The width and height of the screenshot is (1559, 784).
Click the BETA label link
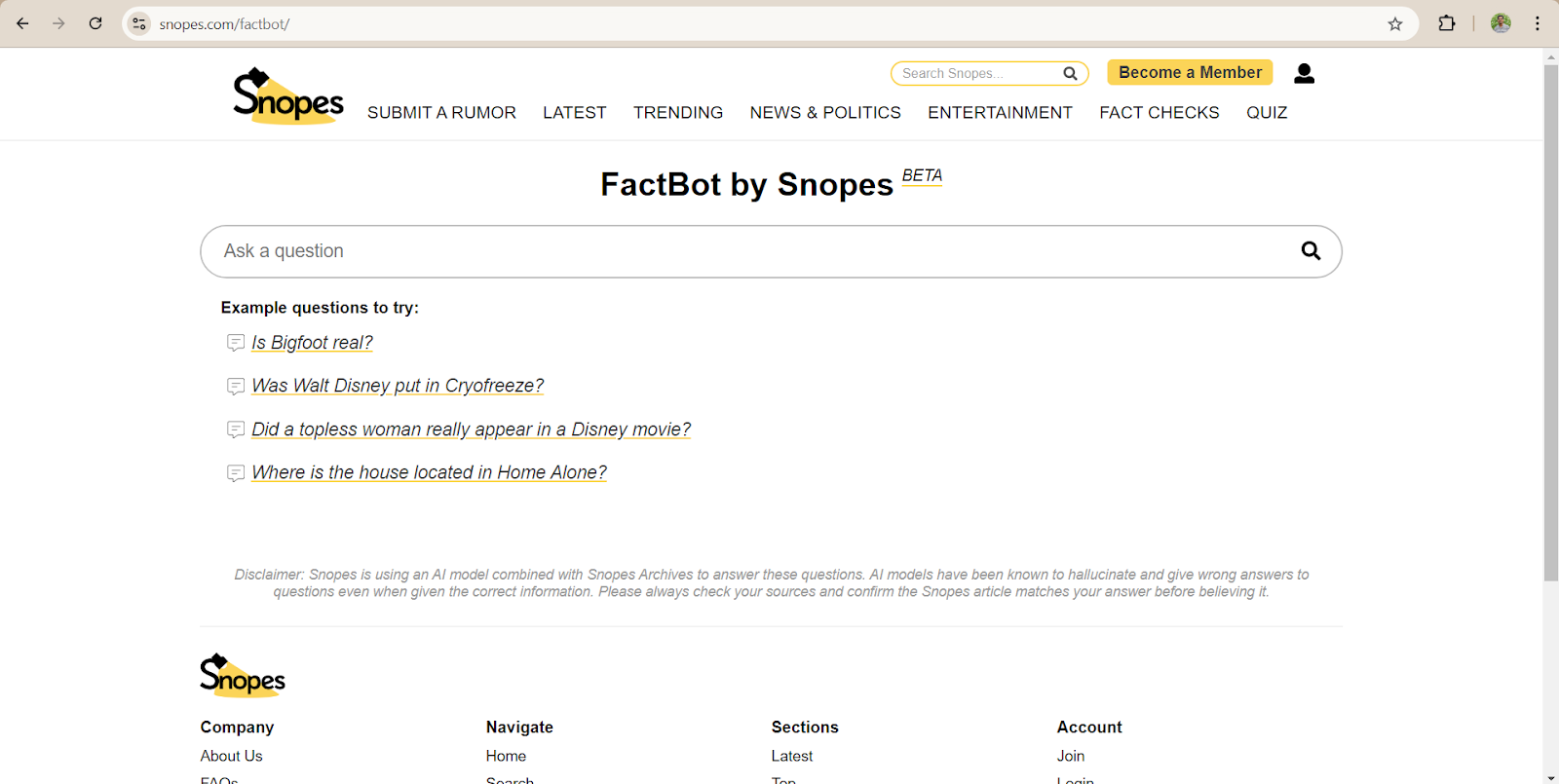pos(922,176)
